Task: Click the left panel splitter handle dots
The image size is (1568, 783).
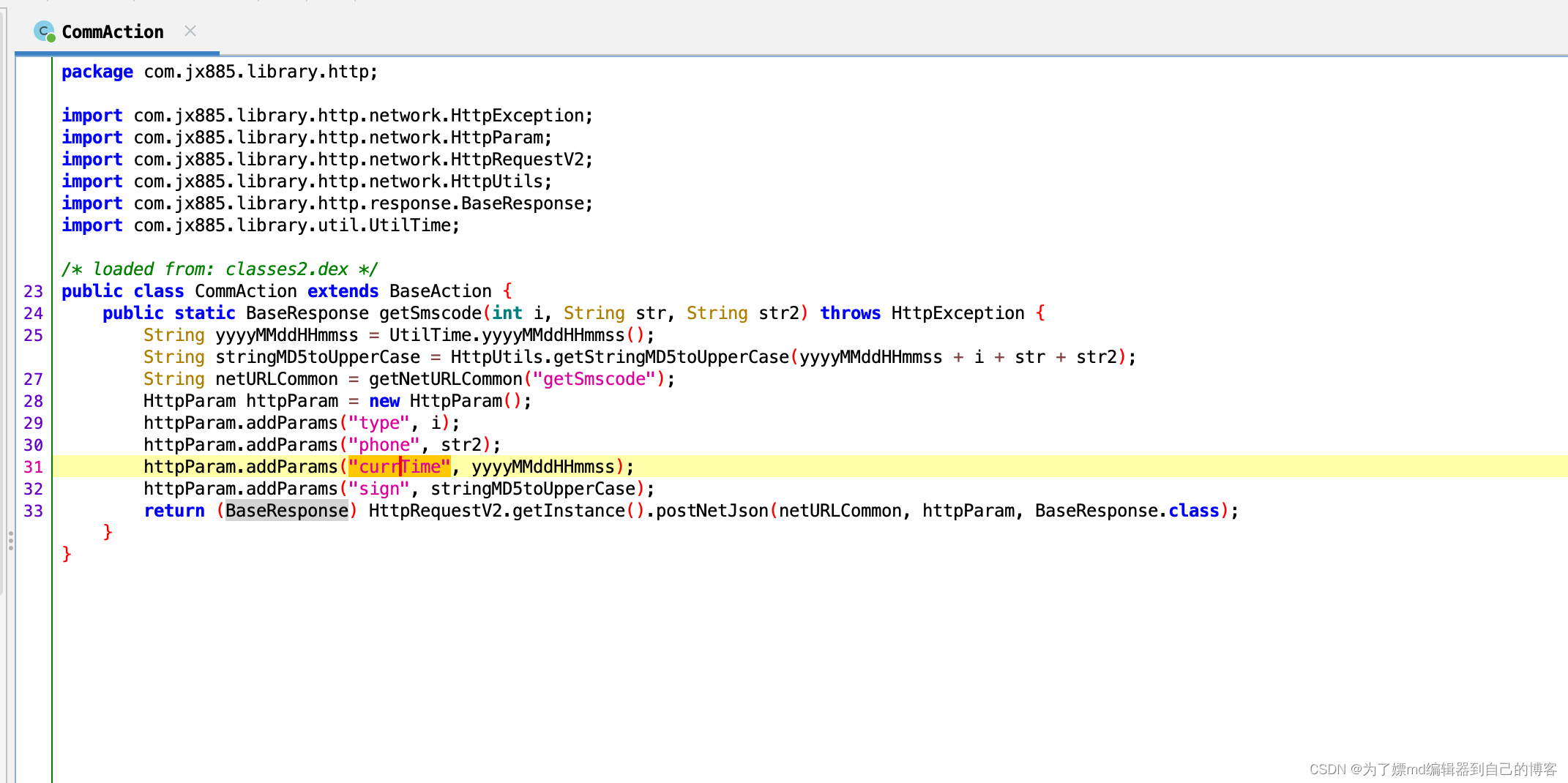Action: [x=10, y=542]
